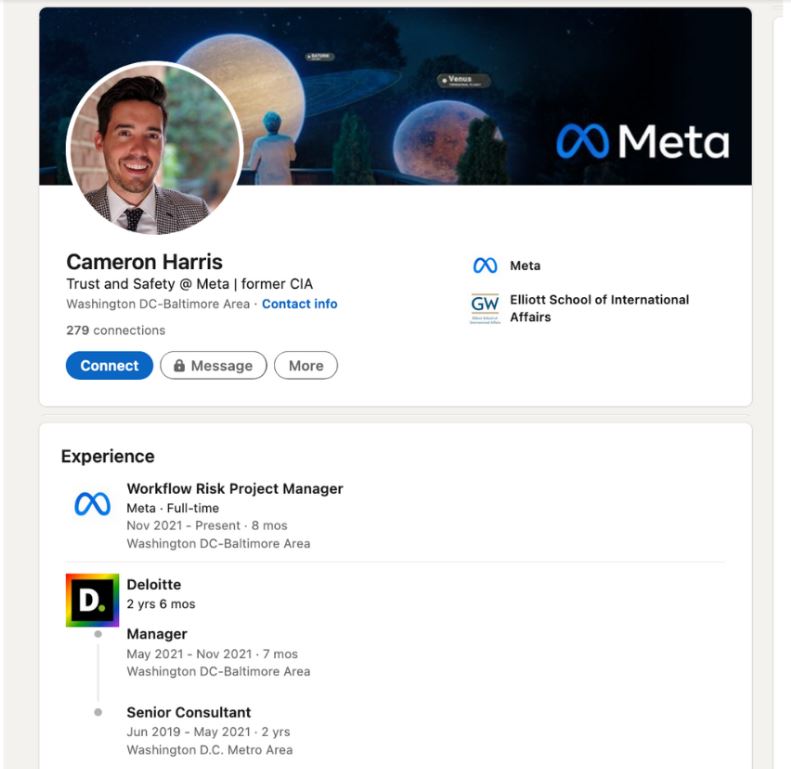Click the Meta logo in the banner
Image resolution: width=791 pixels, height=769 pixels.
coord(643,142)
